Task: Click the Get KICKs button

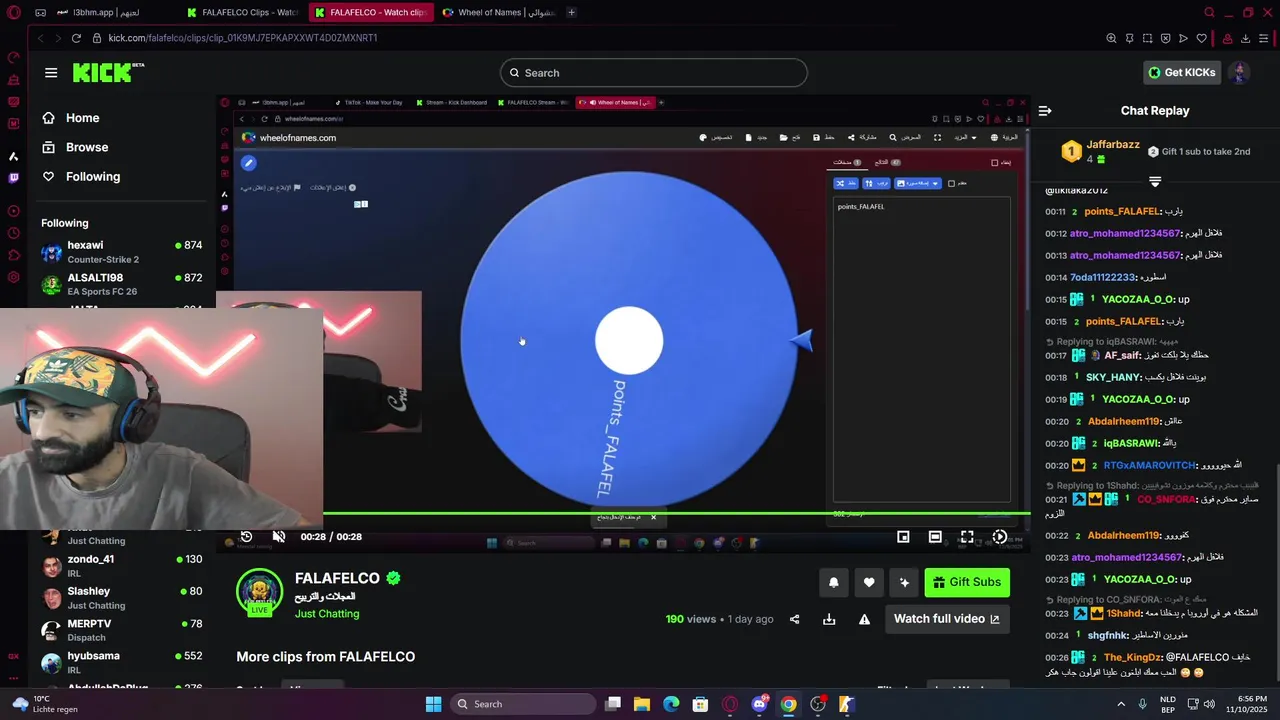Action: pos(1181,72)
